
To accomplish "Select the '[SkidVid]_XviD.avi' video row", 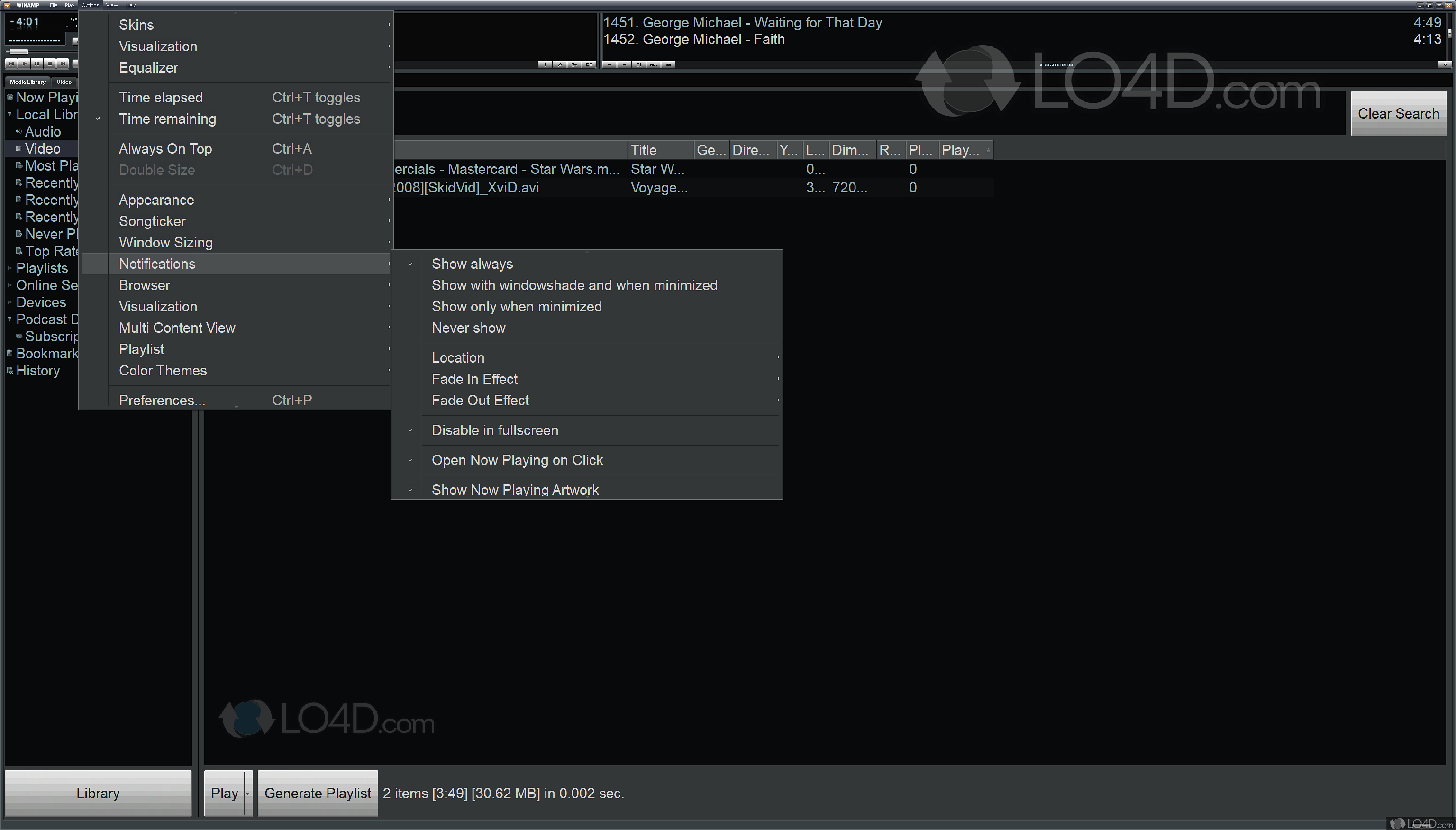I will 692,188.
